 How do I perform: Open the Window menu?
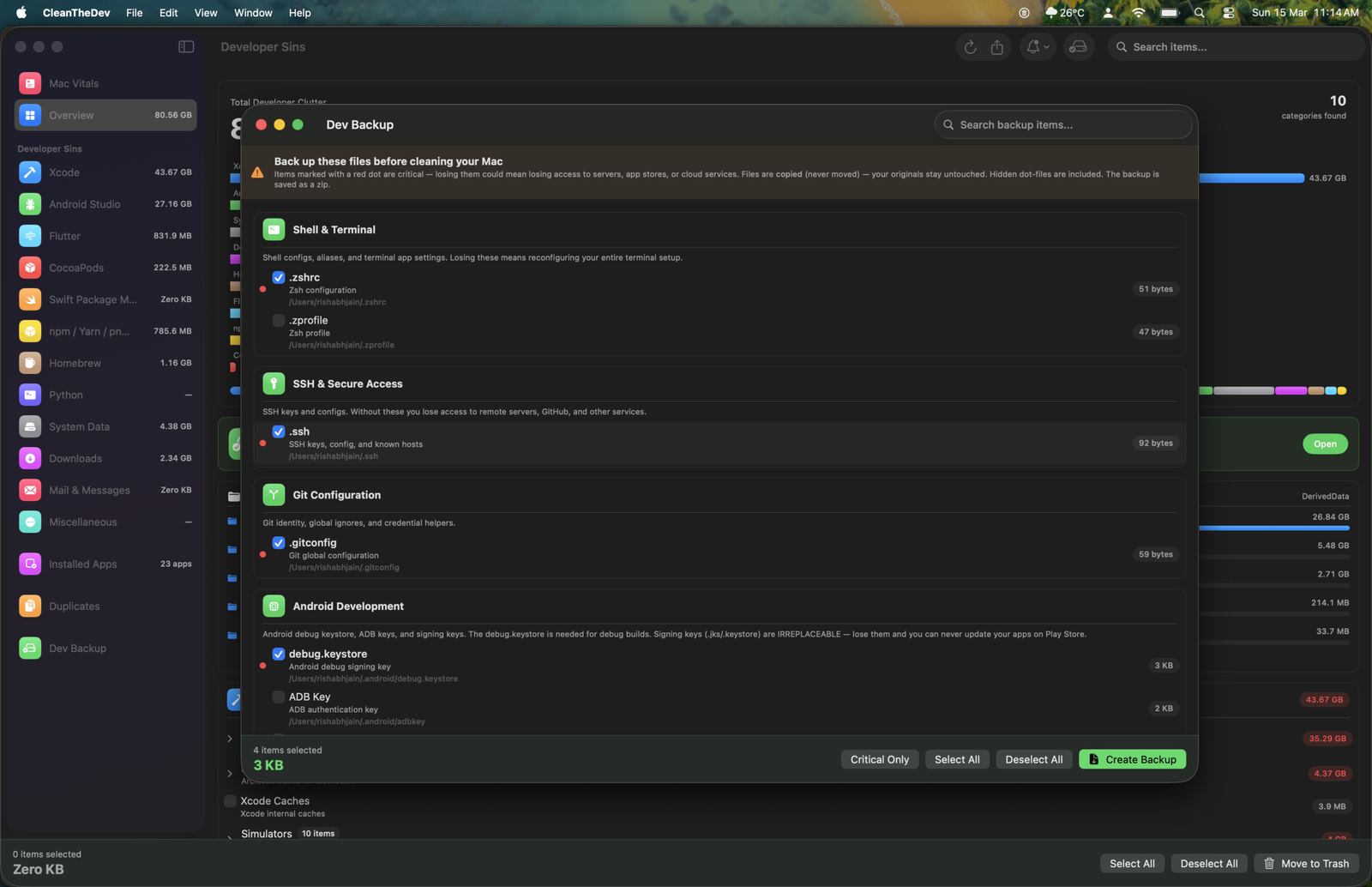tap(252, 12)
